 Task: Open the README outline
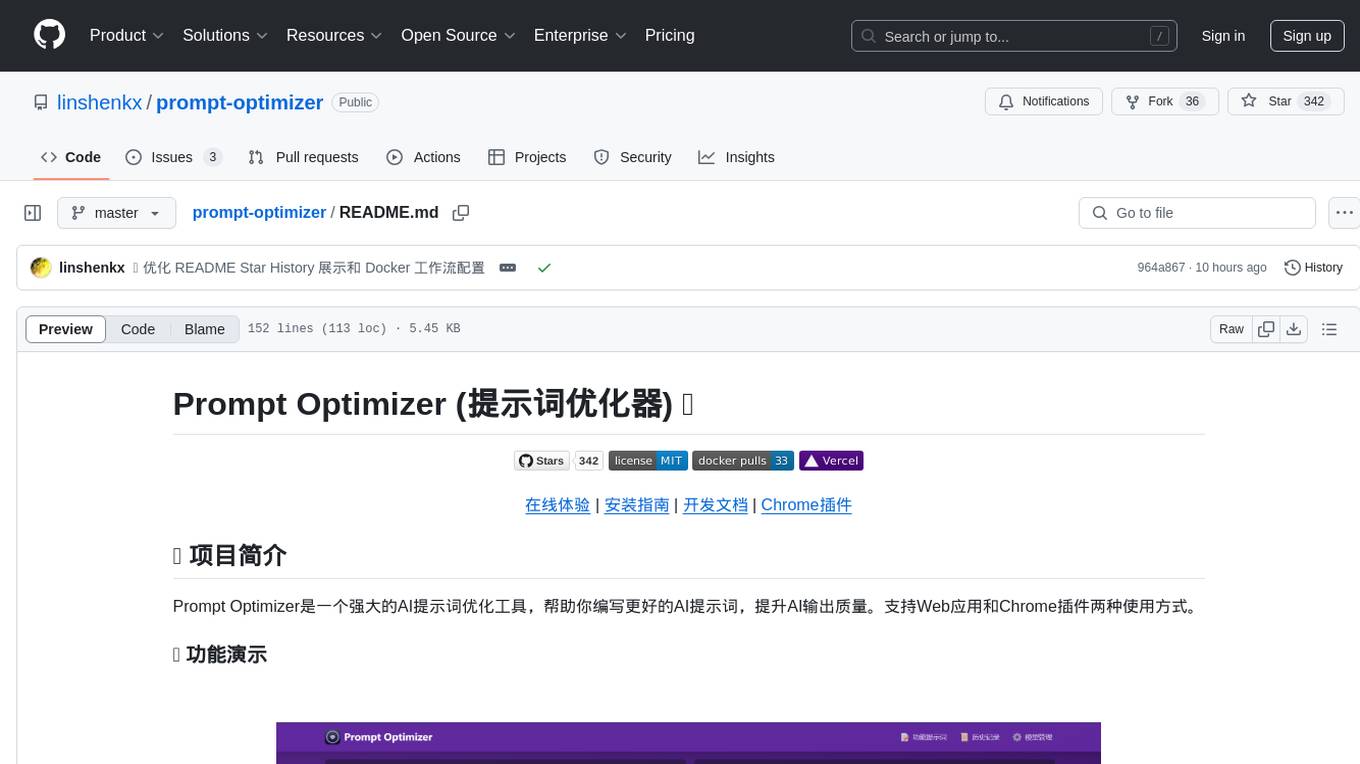[x=1329, y=329]
